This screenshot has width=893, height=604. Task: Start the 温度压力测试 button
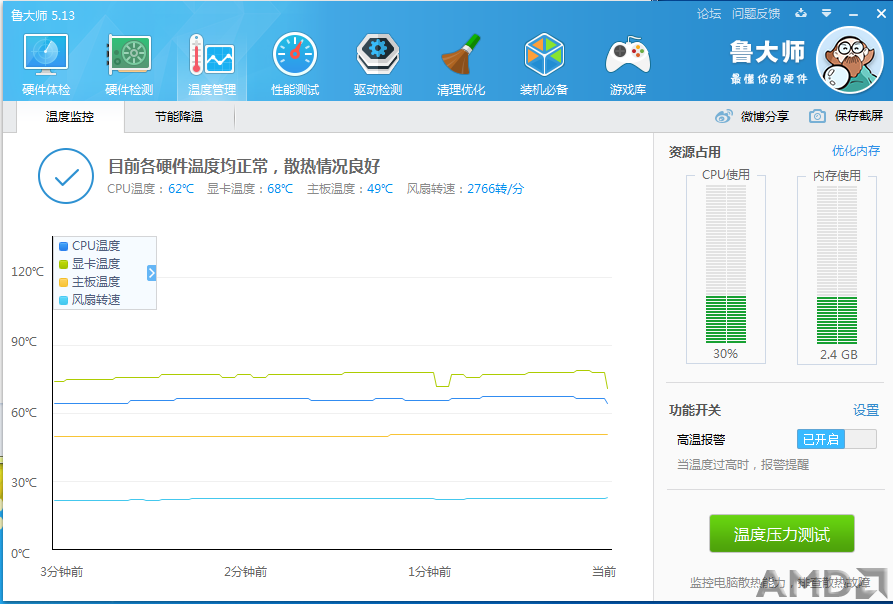(781, 534)
